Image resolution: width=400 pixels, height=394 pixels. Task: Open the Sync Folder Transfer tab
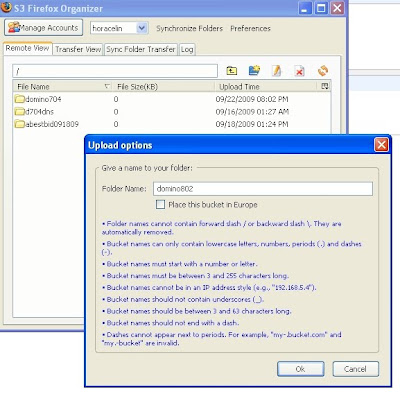[x=141, y=49]
